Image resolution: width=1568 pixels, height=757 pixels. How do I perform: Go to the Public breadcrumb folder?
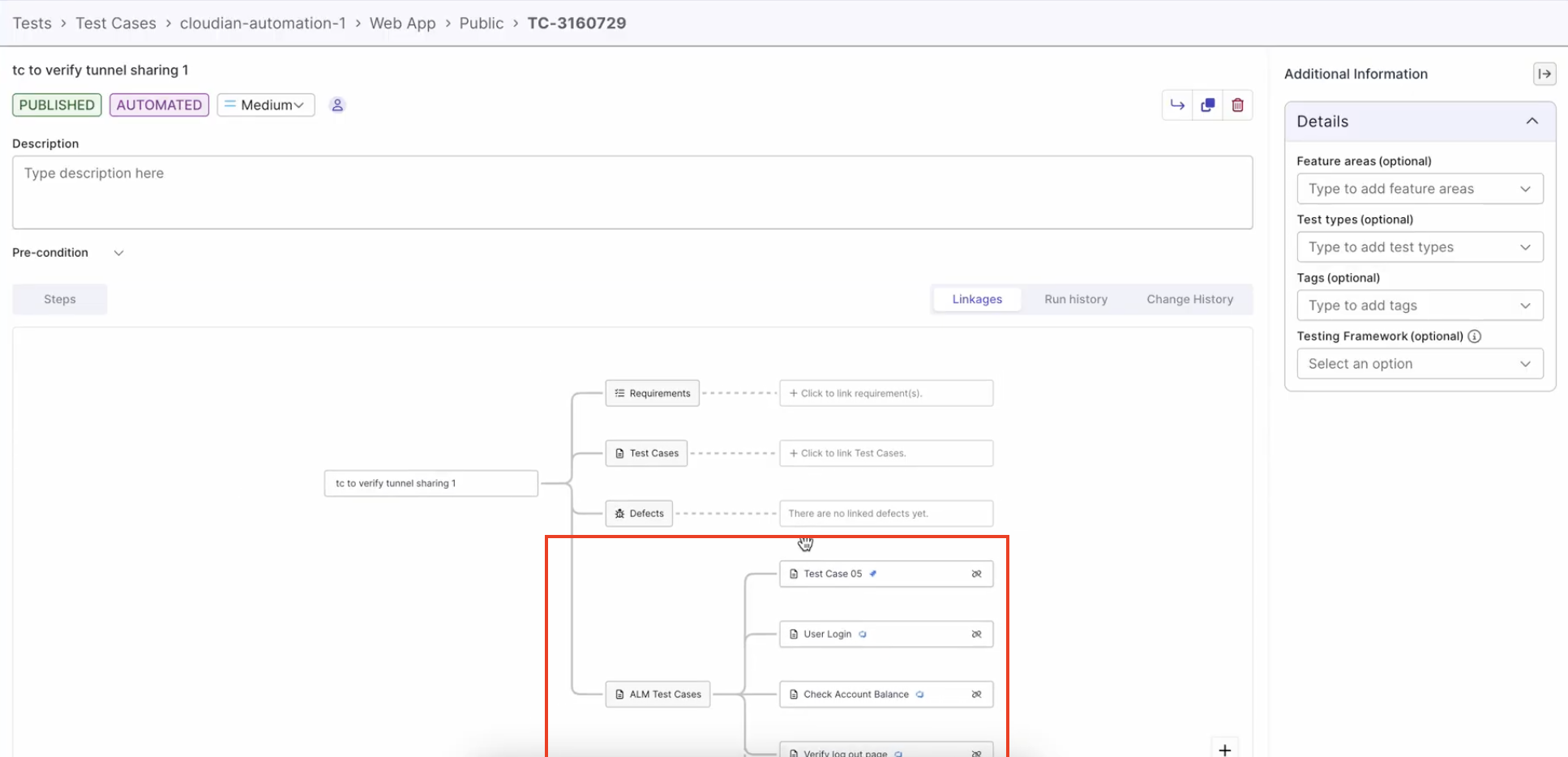[x=482, y=24]
